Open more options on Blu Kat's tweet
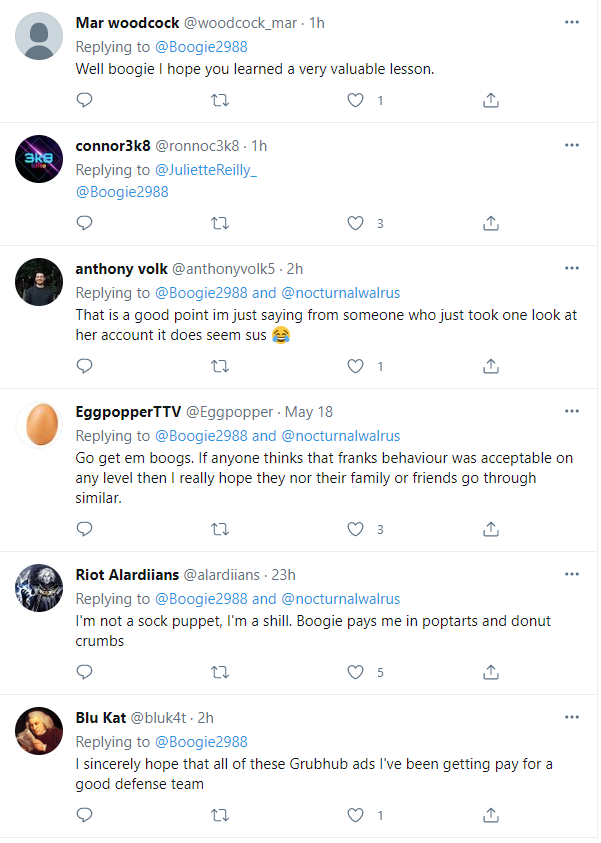The height and width of the screenshot is (843, 601). tap(572, 717)
